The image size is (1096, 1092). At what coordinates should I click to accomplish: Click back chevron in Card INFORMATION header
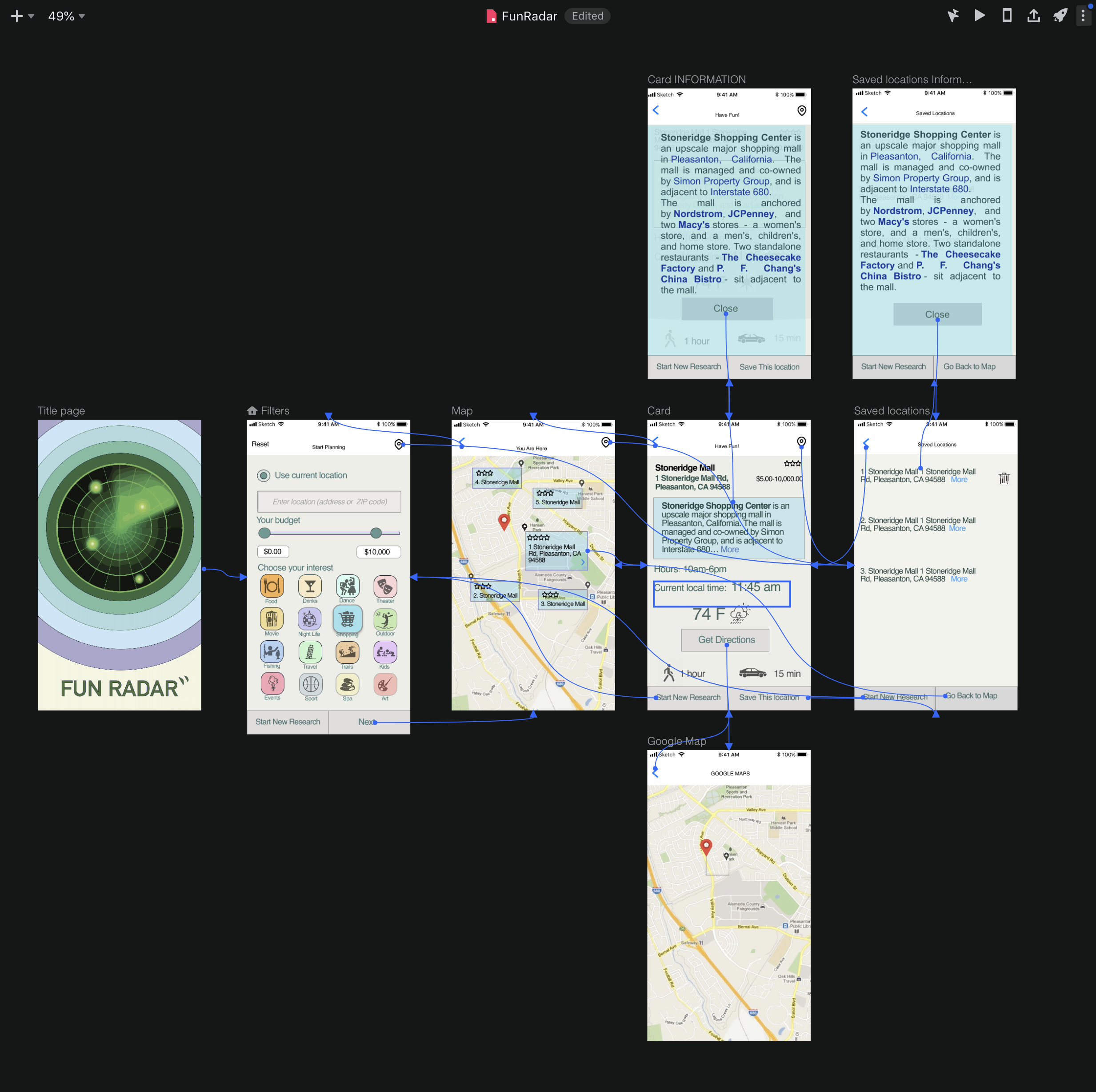[656, 110]
